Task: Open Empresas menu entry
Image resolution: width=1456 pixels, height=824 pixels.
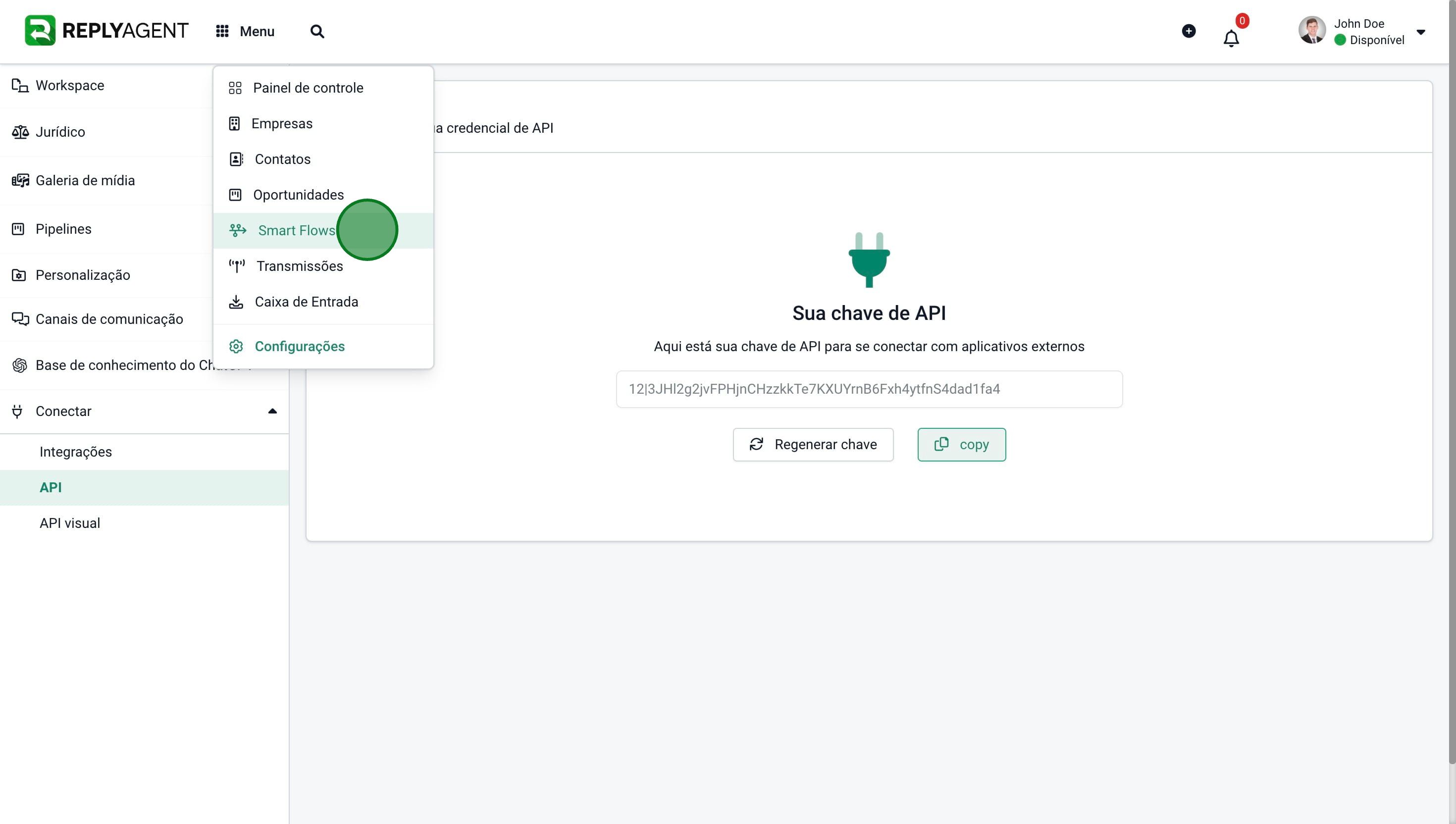Action: [323, 124]
